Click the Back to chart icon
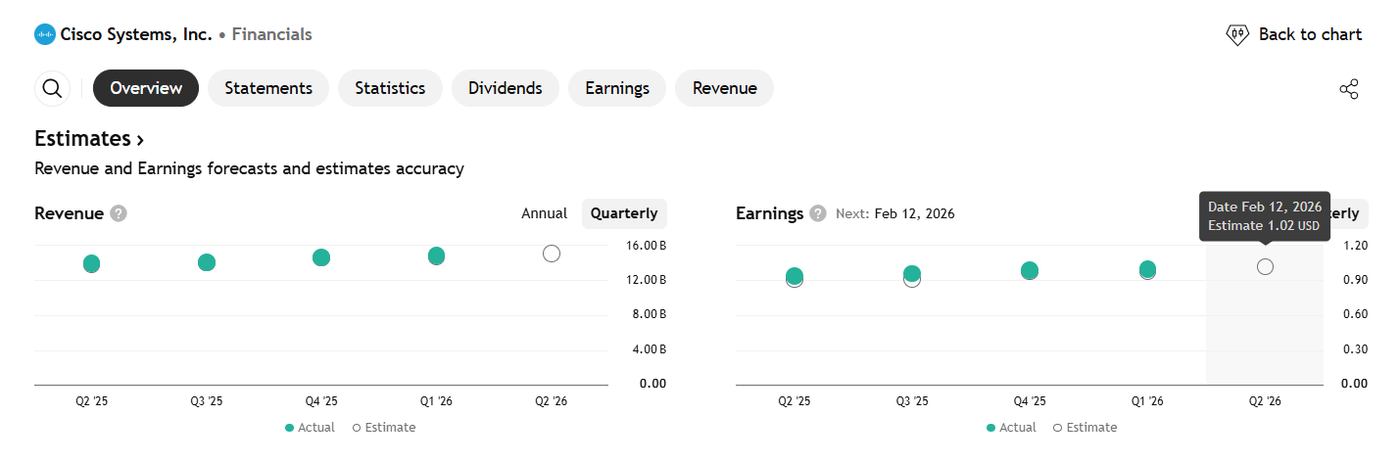Viewport: 1400px width, 462px height. (1238, 35)
